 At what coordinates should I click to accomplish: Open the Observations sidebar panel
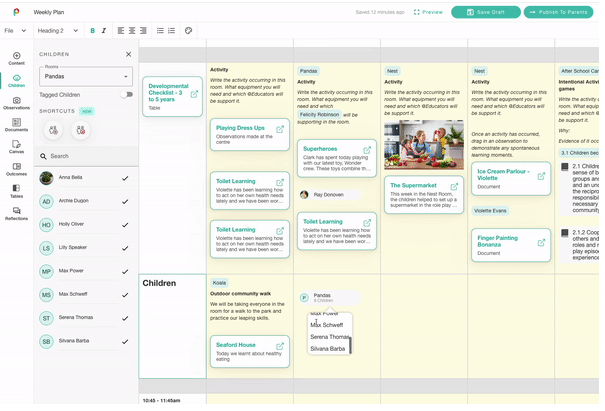pyautogui.click(x=17, y=103)
